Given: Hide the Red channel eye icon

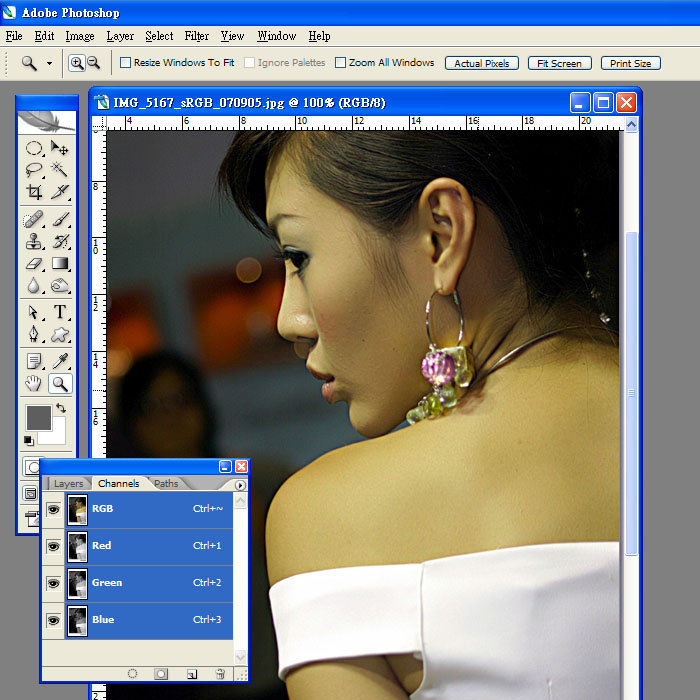Looking at the screenshot, I should tap(53, 546).
